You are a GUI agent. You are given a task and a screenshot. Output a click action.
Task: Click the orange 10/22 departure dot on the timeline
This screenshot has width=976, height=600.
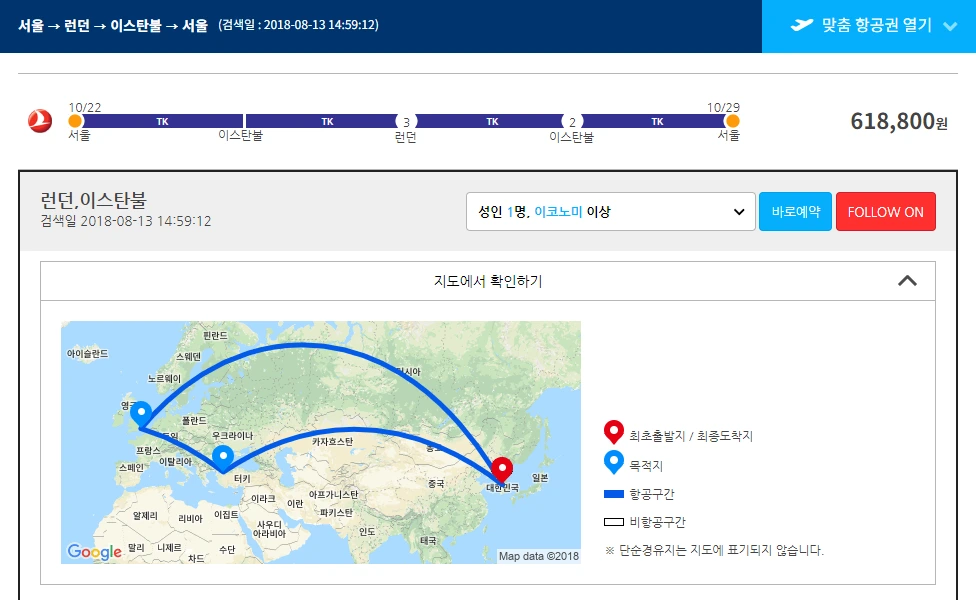coord(74,120)
